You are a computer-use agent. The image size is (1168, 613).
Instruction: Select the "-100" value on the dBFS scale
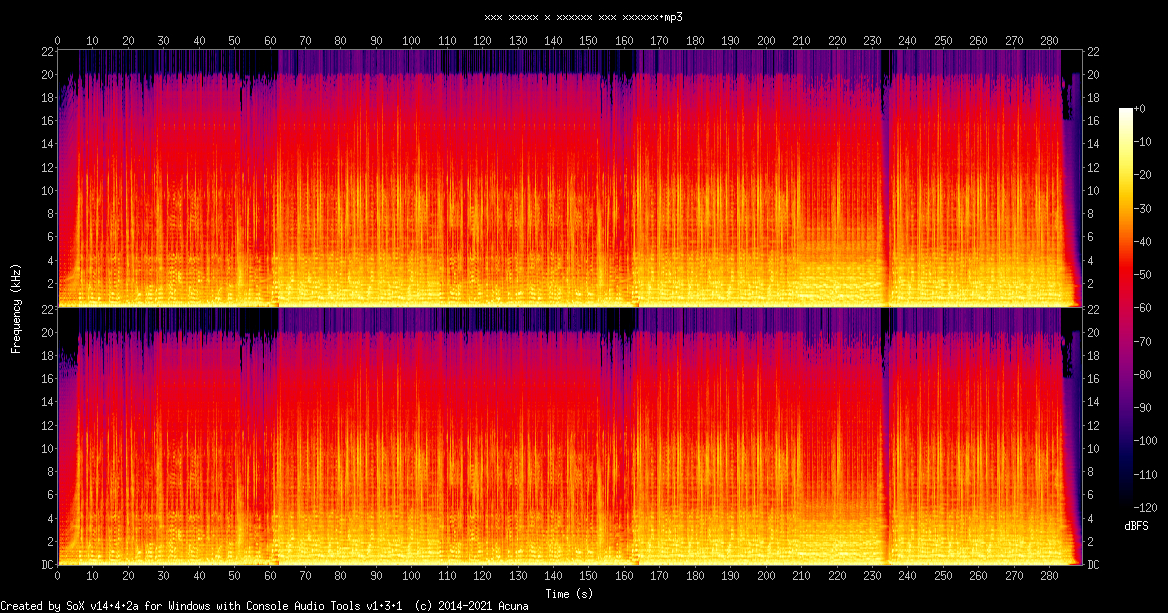coord(1146,441)
